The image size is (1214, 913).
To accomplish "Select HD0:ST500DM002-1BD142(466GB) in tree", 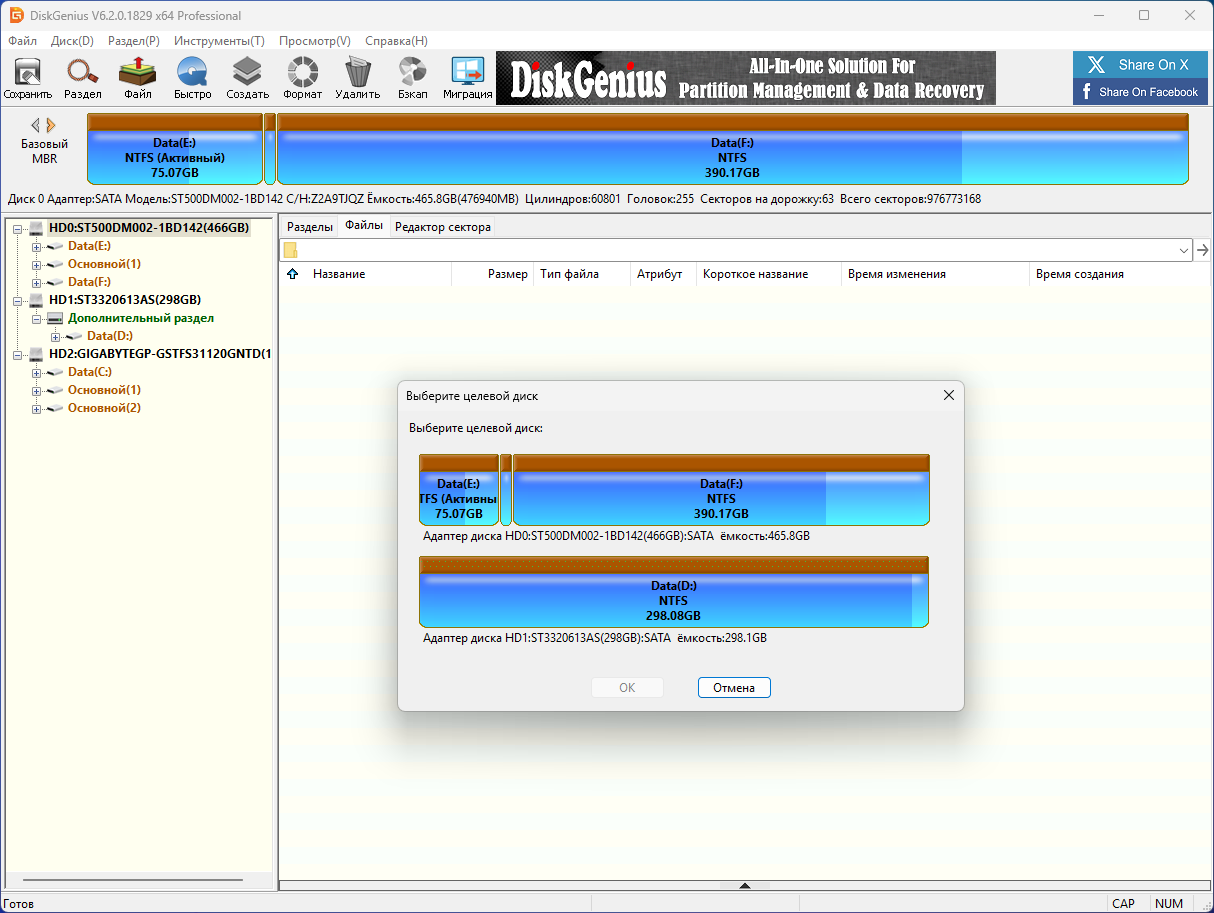I will pos(148,228).
